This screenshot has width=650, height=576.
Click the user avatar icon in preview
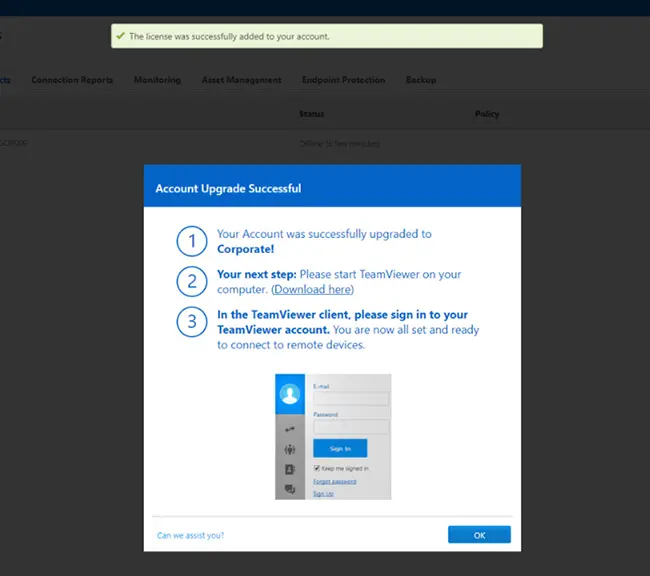click(290, 394)
